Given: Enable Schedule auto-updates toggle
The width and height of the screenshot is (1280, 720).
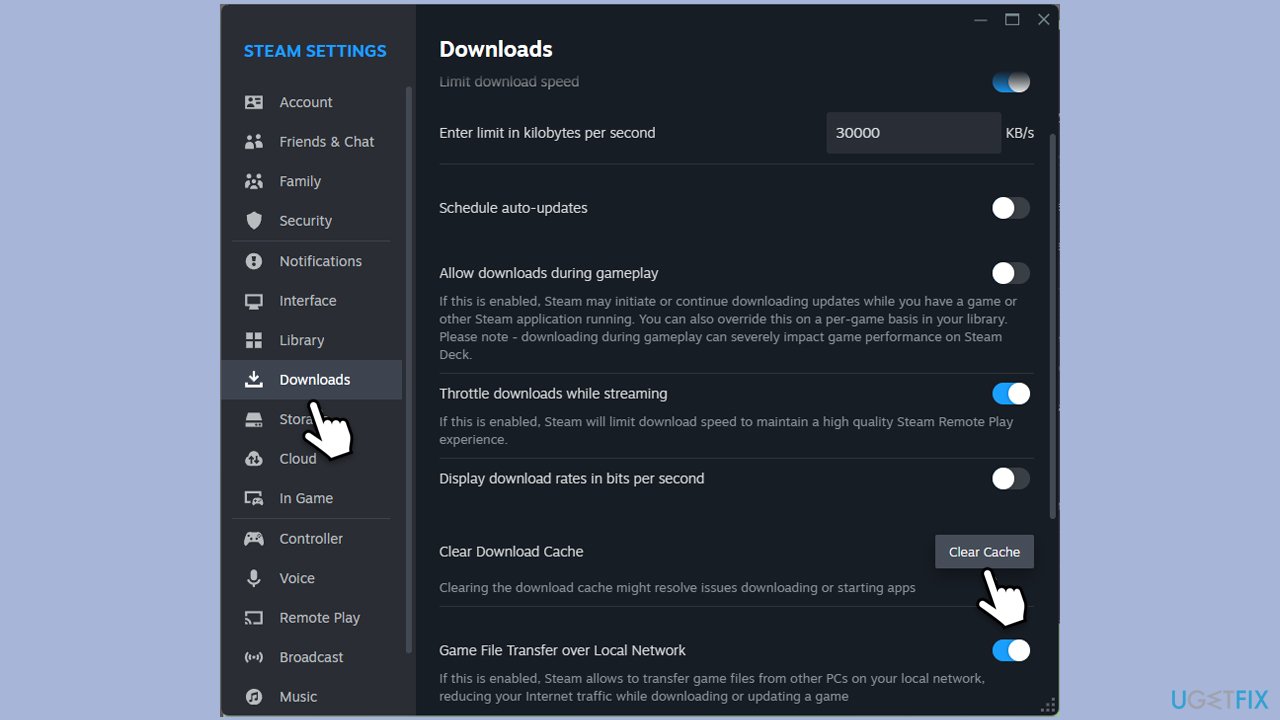Looking at the screenshot, I should [x=1010, y=208].
